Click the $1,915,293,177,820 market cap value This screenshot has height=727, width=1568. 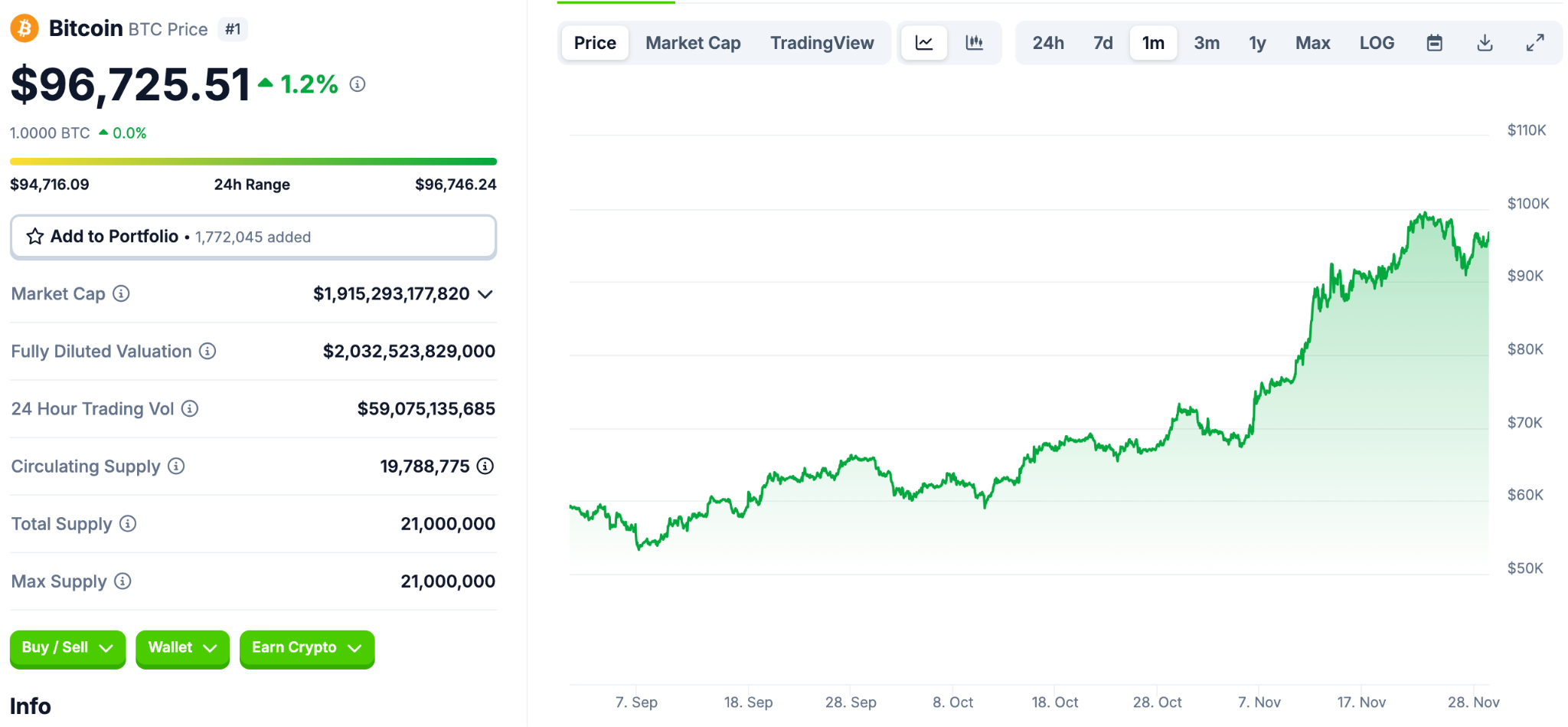point(391,293)
